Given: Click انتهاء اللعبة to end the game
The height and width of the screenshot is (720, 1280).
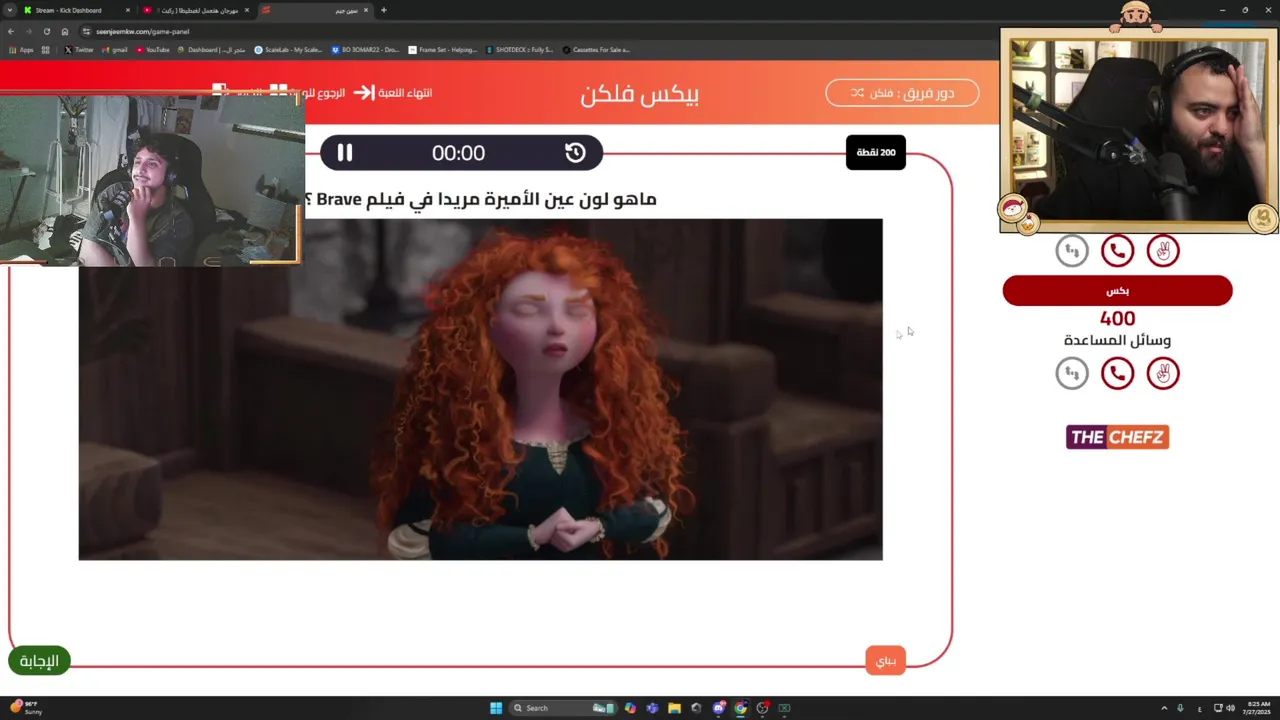Looking at the screenshot, I should coord(393,93).
